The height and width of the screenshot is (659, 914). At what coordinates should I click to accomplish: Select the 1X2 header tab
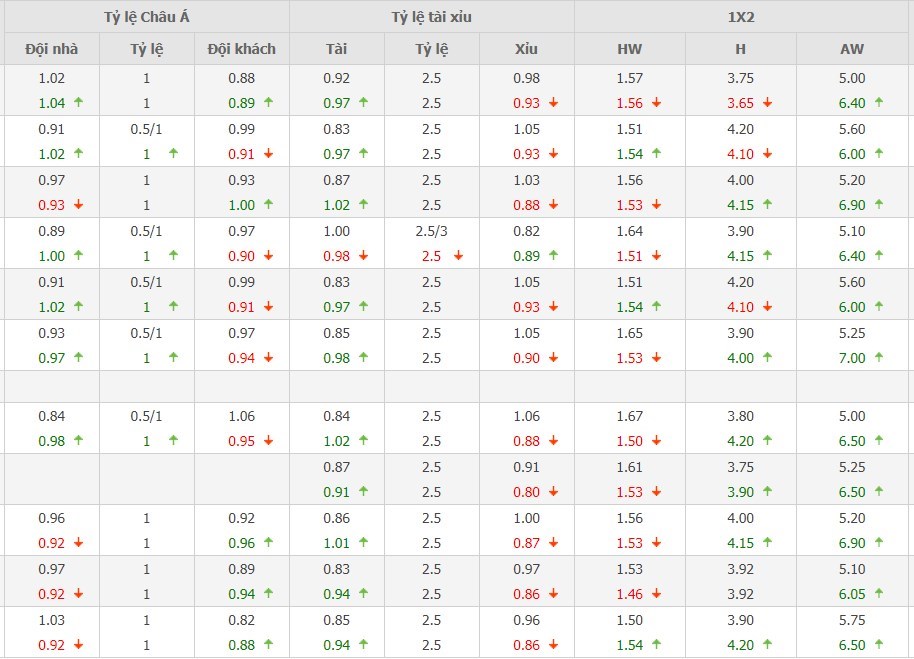(742, 17)
